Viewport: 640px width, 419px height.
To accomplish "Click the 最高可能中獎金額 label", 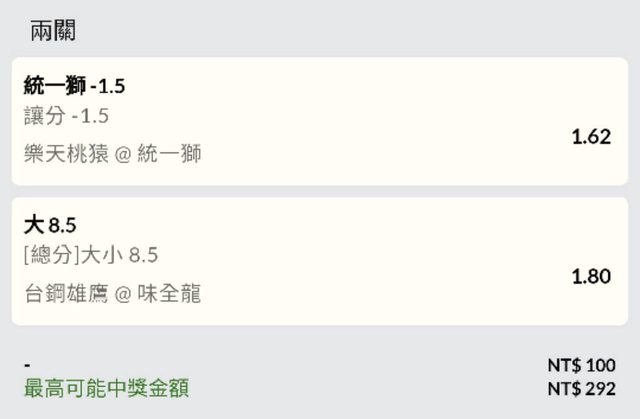I will coord(106,389).
